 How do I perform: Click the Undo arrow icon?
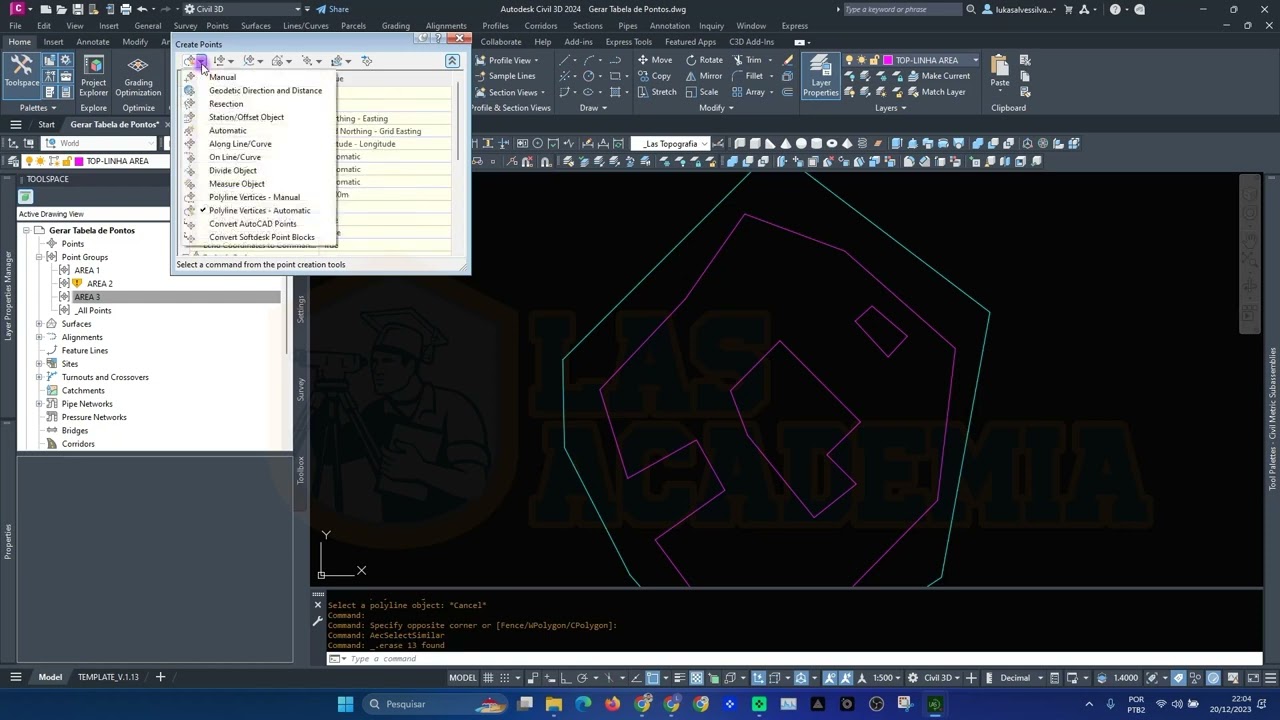tap(142, 9)
